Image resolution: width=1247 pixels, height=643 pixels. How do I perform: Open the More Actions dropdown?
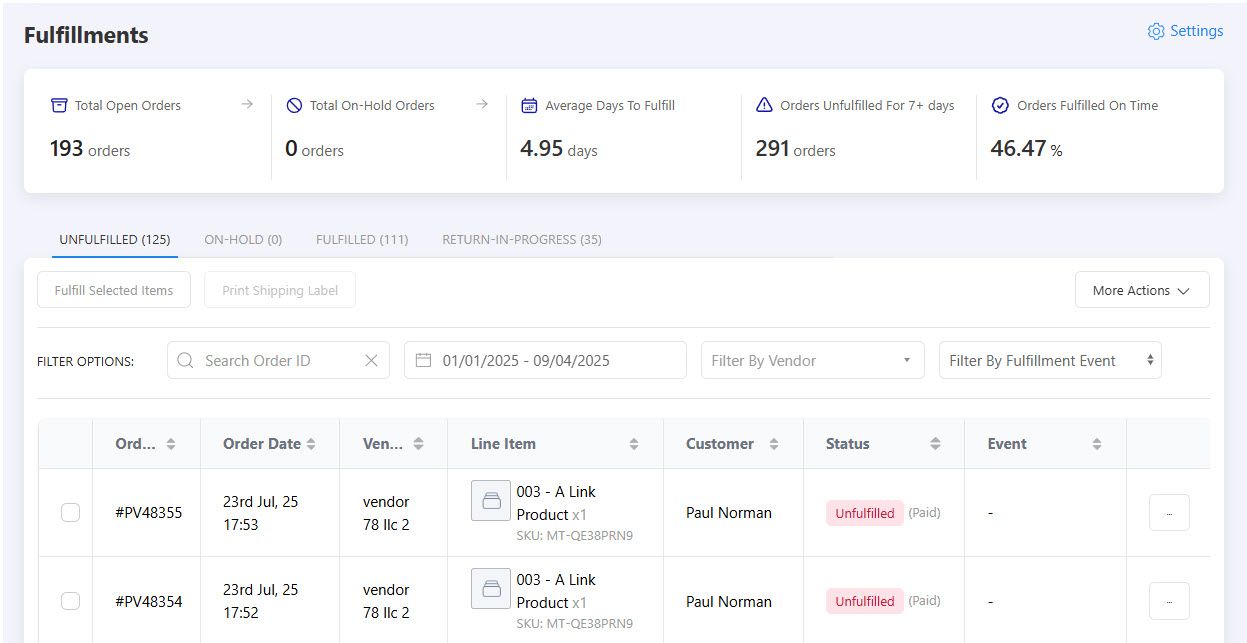tap(1141, 290)
